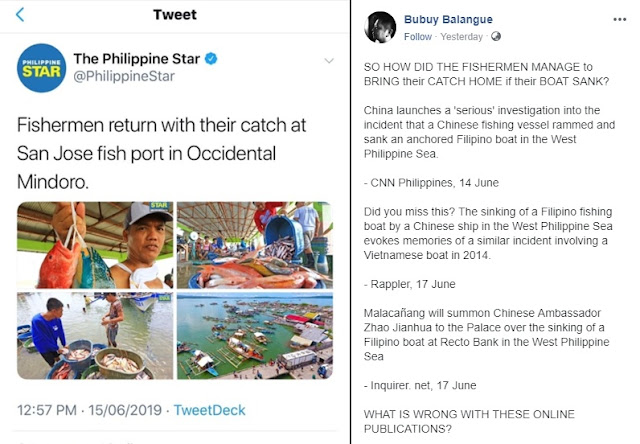The width and height of the screenshot is (640, 444).
Task: Open the photo of men sorting fish
Action: (x=95, y=336)
